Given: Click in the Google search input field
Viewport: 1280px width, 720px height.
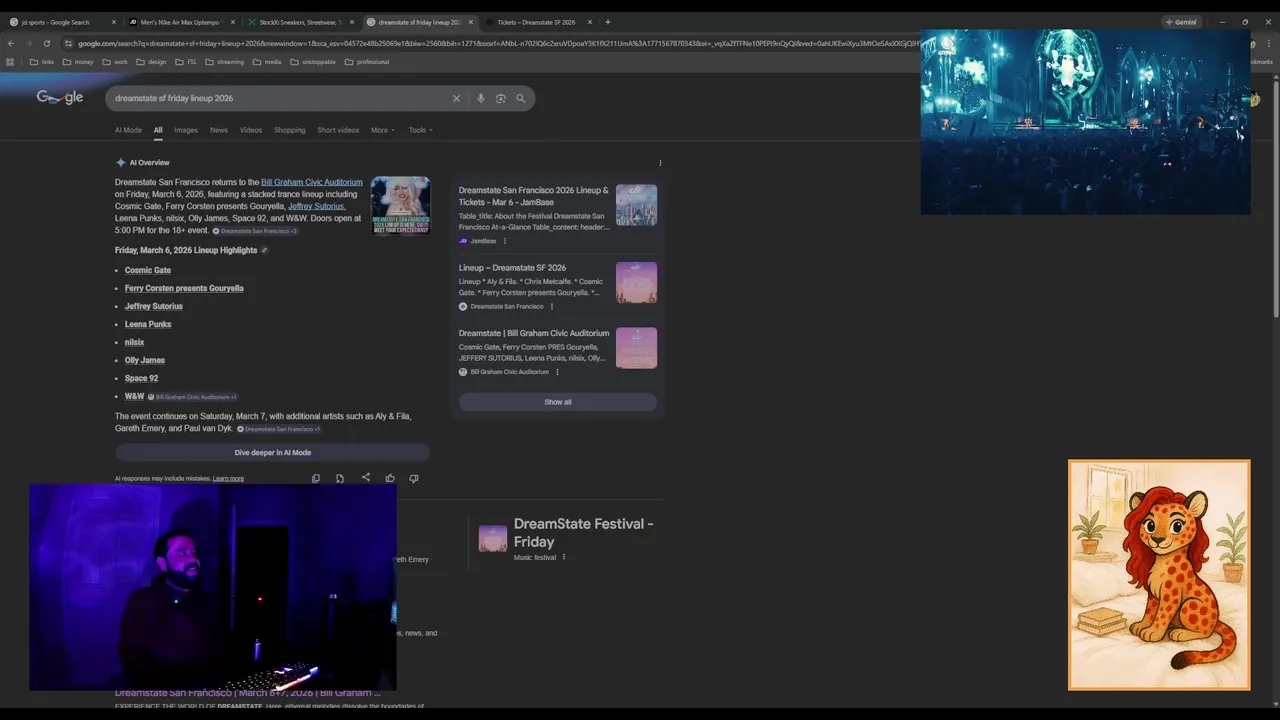Looking at the screenshot, I should click(x=280, y=98).
